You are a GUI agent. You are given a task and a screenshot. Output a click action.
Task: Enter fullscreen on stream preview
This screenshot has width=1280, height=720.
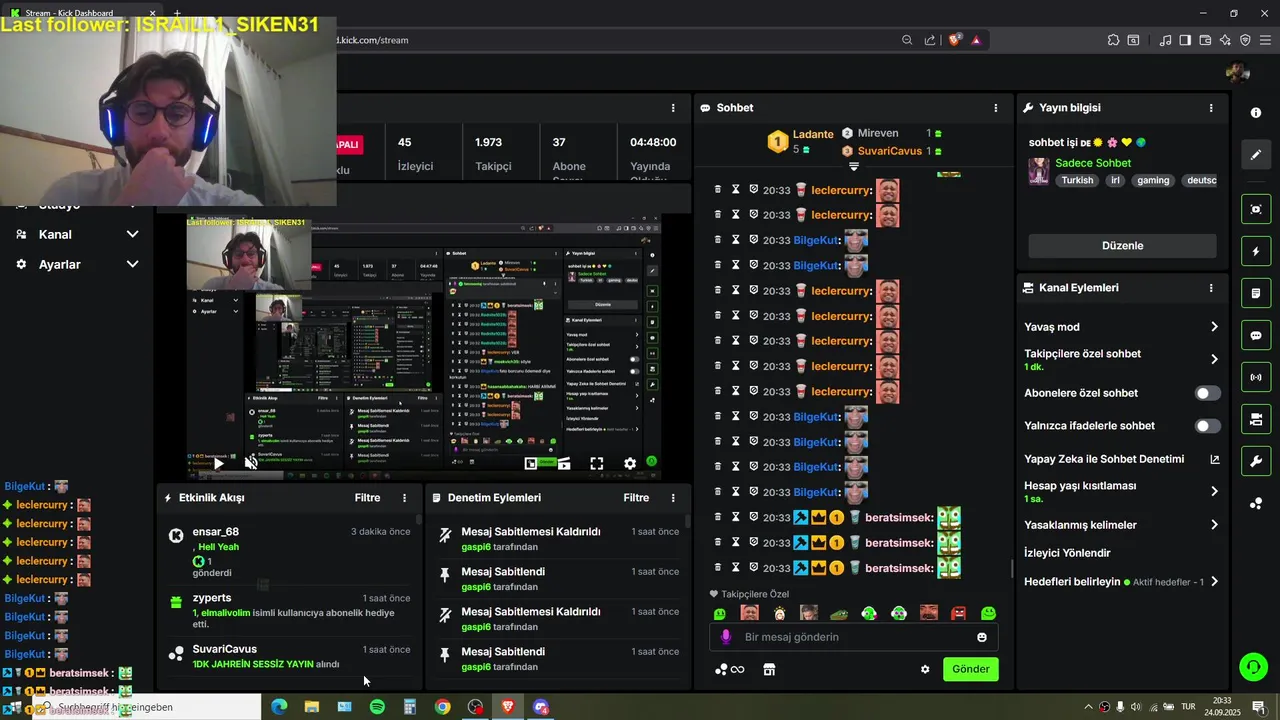(596, 463)
